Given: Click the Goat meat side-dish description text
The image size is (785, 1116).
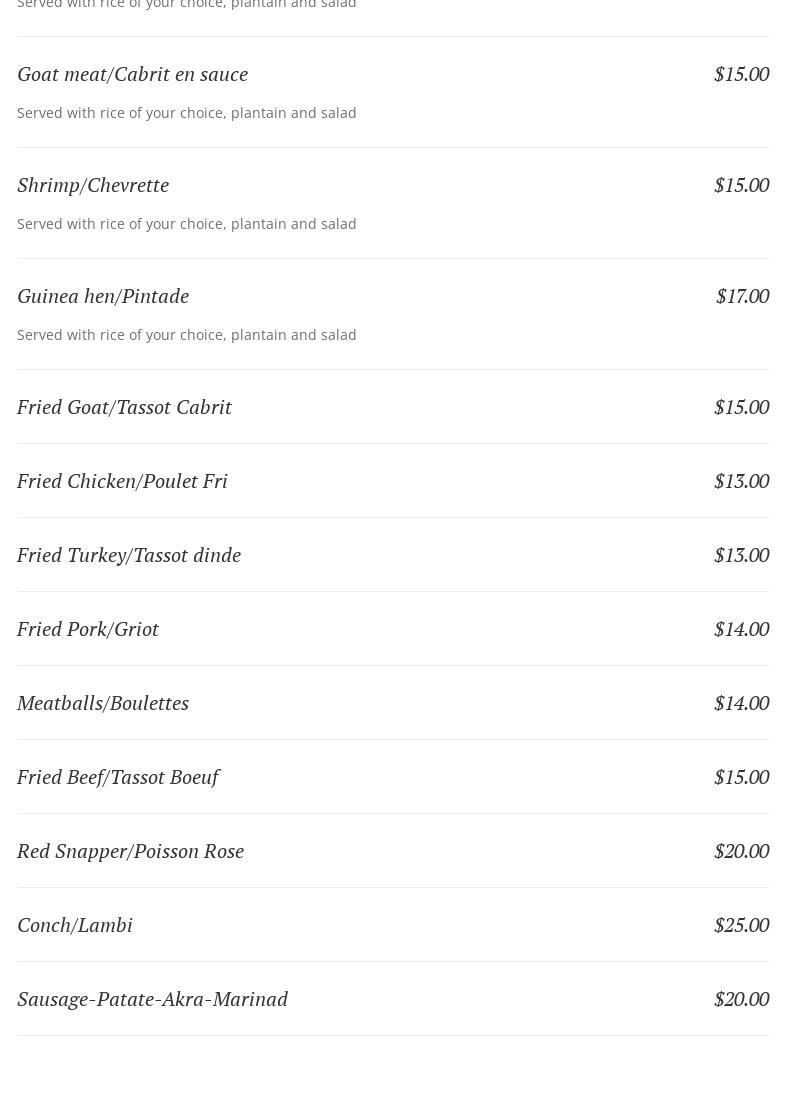Looking at the screenshot, I should pos(187,113).
